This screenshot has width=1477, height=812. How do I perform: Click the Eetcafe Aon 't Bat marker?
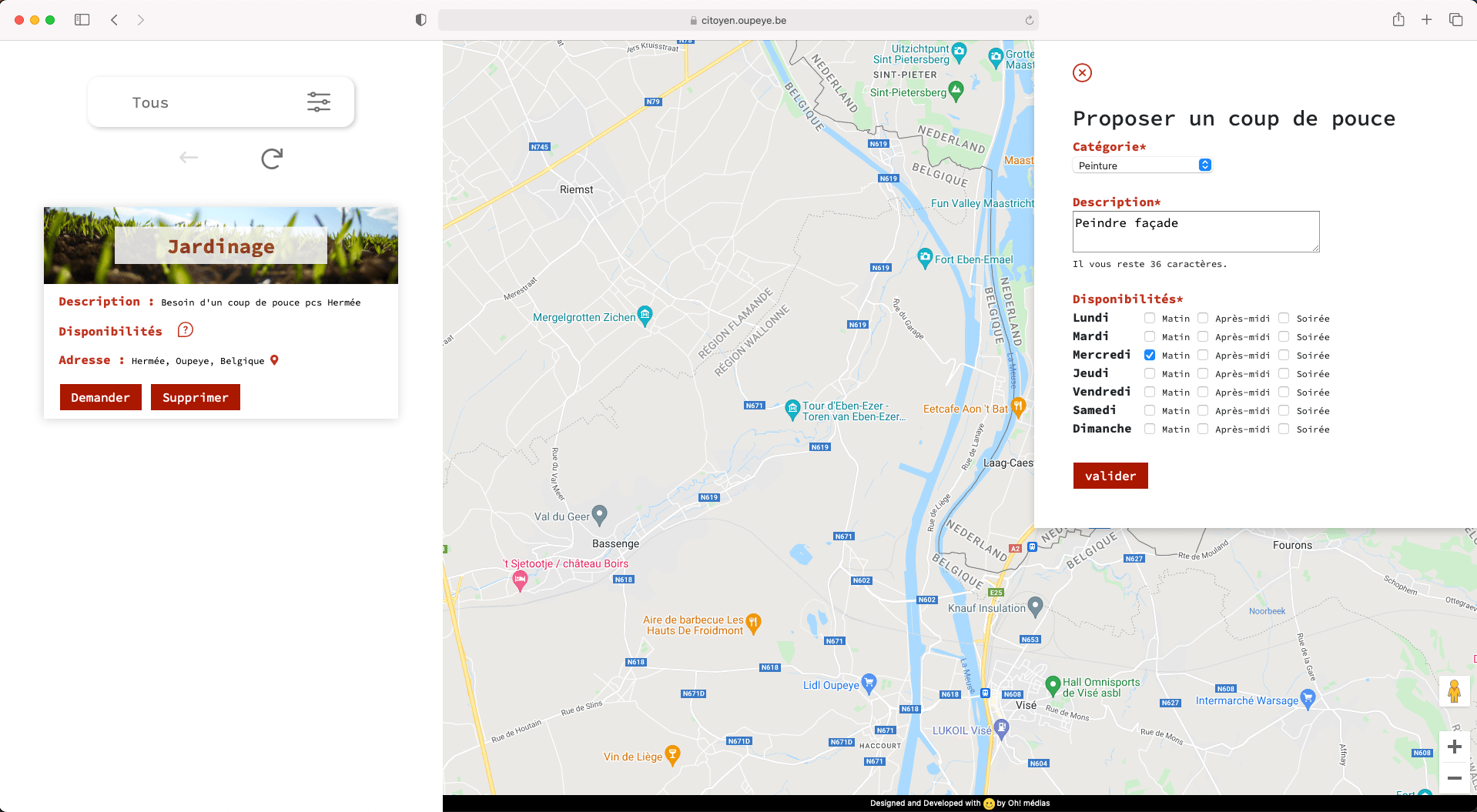(x=1018, y=407)
